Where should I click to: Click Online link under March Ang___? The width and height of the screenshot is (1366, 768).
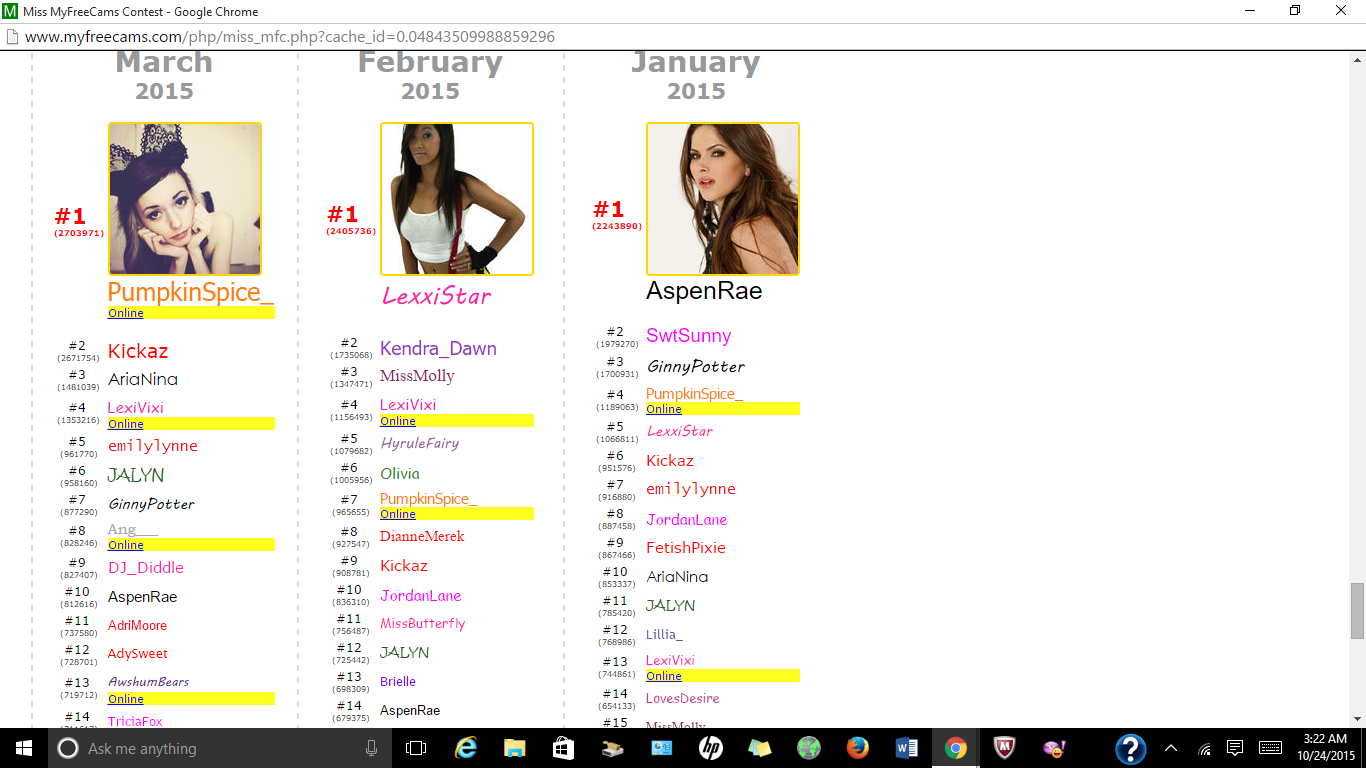pyautogui.click(x=126, y=545)
